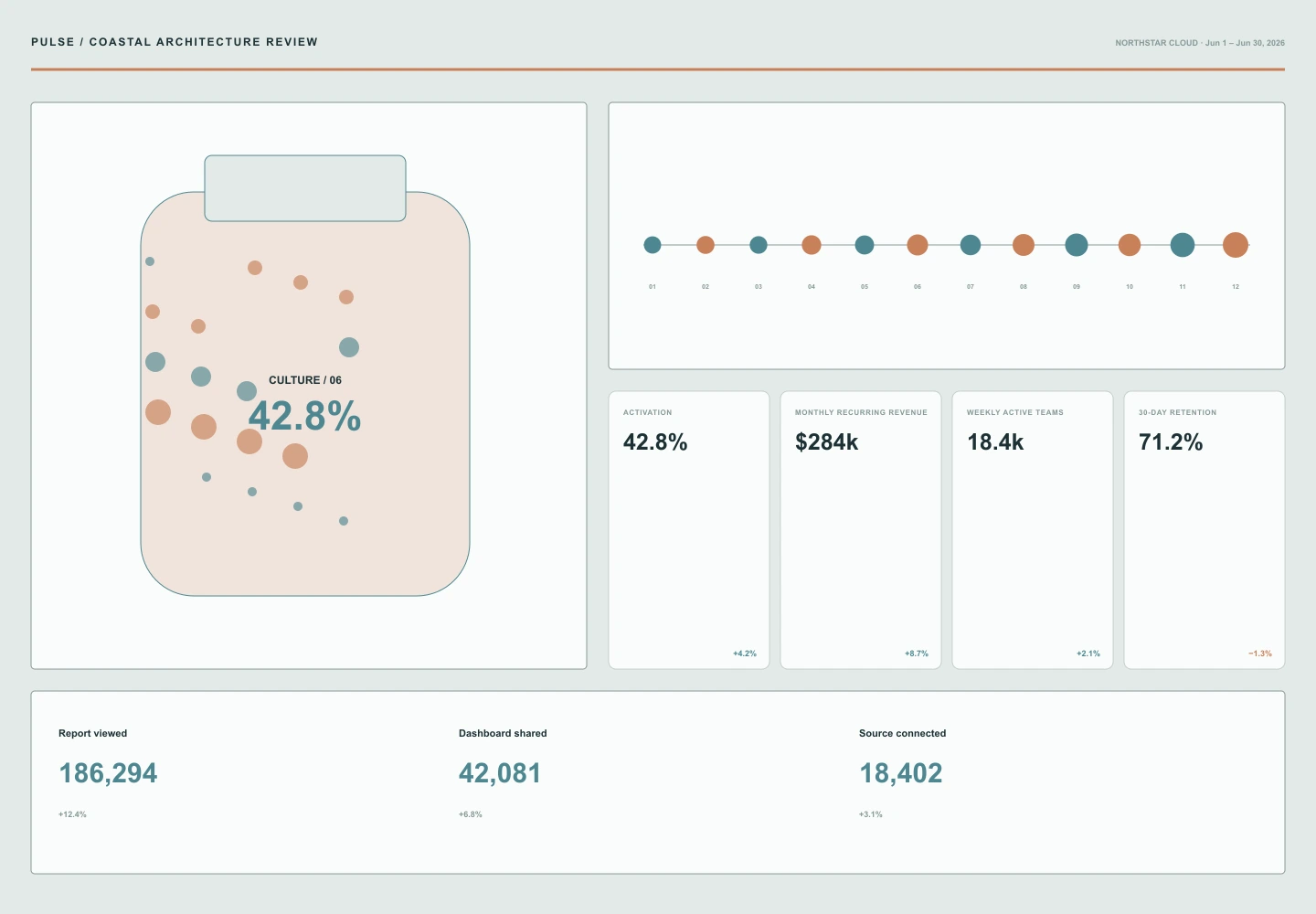
Task: Click the −1.3% retention change indicator
Action: [1260, 654]
